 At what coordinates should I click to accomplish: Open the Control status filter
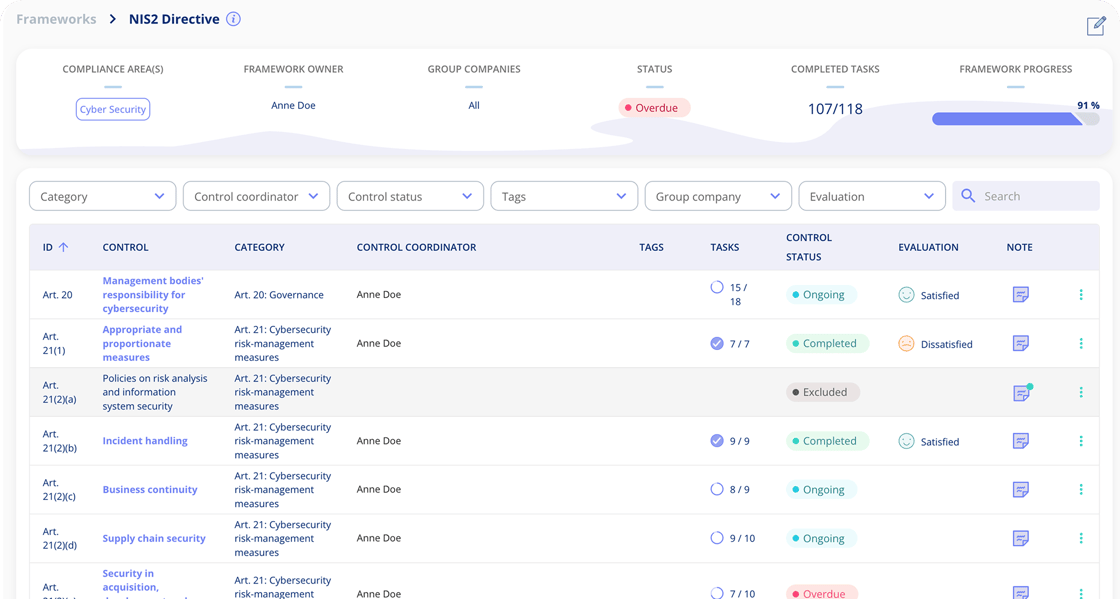tap(410, 196)
